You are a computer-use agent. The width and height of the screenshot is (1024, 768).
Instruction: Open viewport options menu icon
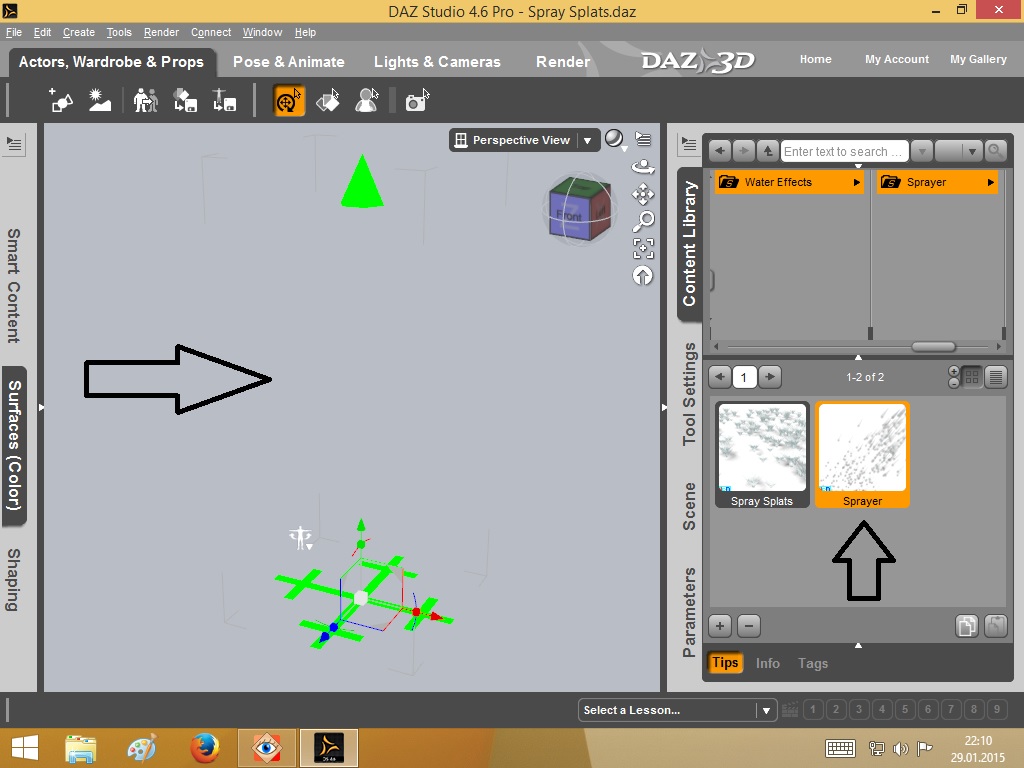(643, 139)
